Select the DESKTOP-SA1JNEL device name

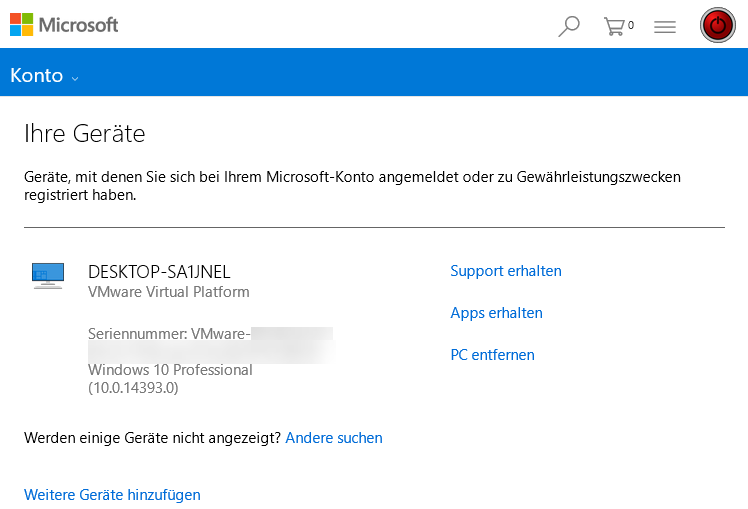tap(159, 271)
